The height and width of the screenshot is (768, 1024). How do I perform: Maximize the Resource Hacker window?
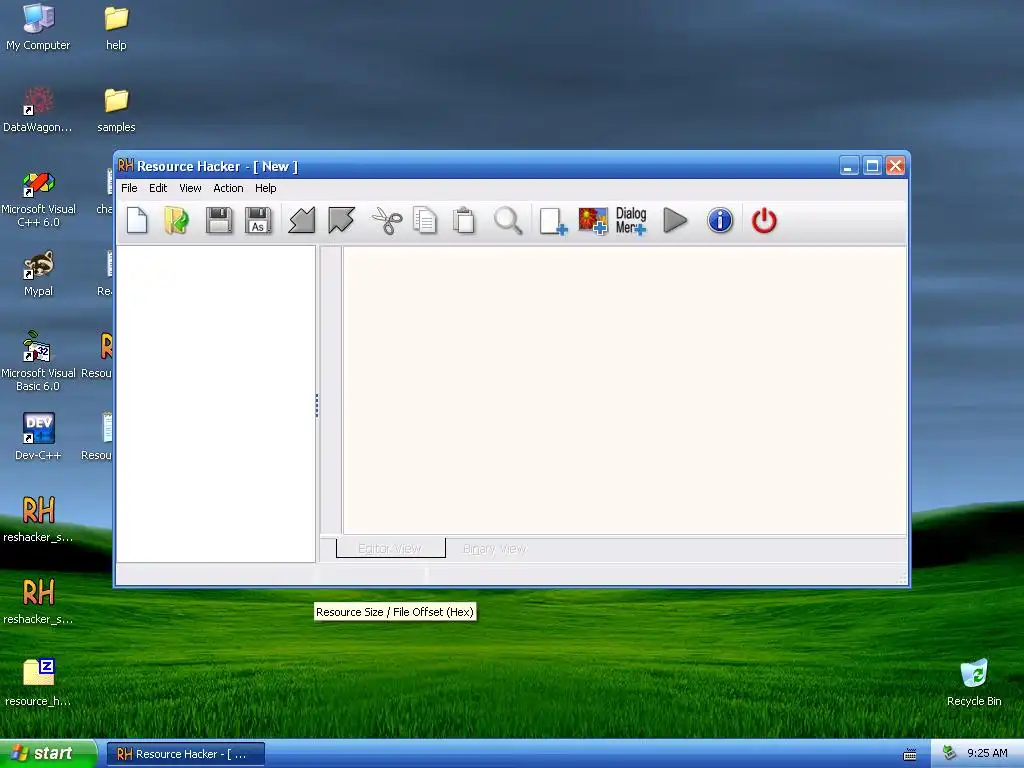(x=872, y=166)
